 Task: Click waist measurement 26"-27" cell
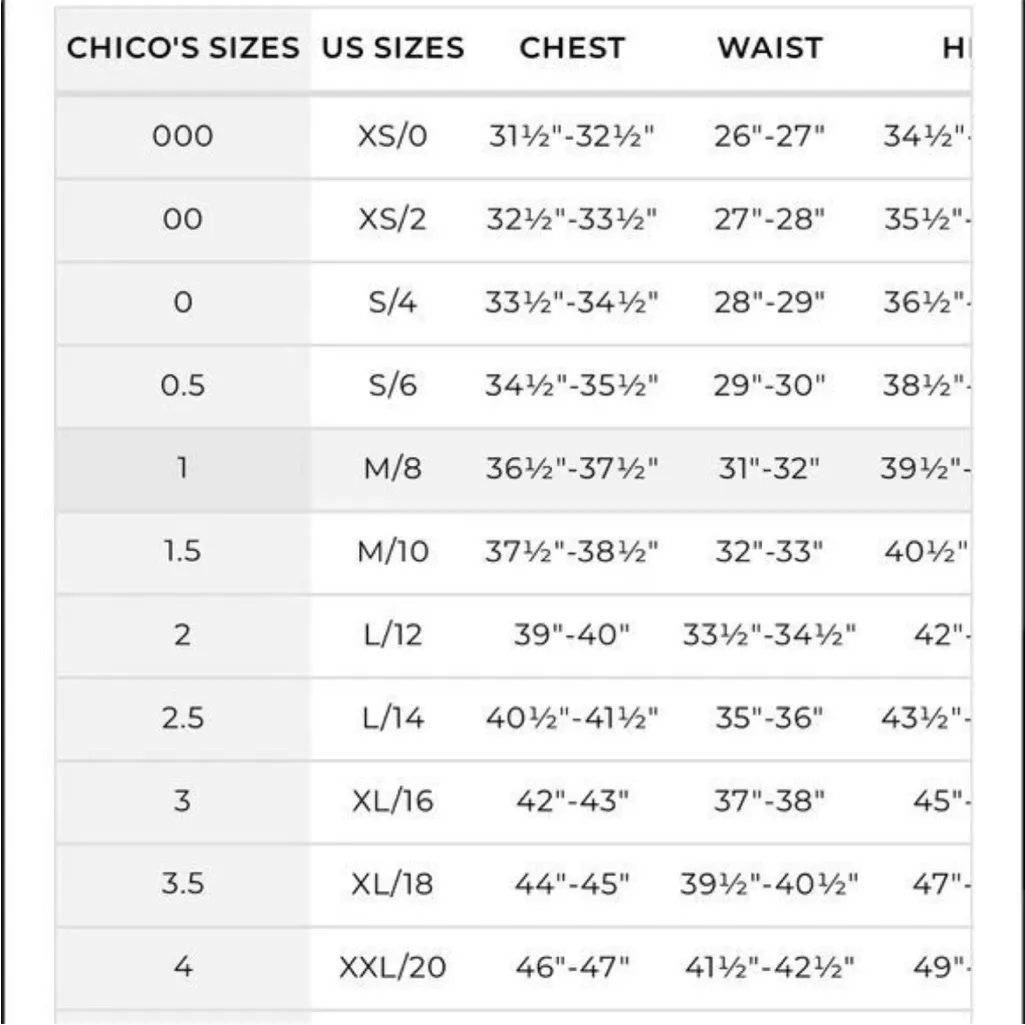point(770,136)
